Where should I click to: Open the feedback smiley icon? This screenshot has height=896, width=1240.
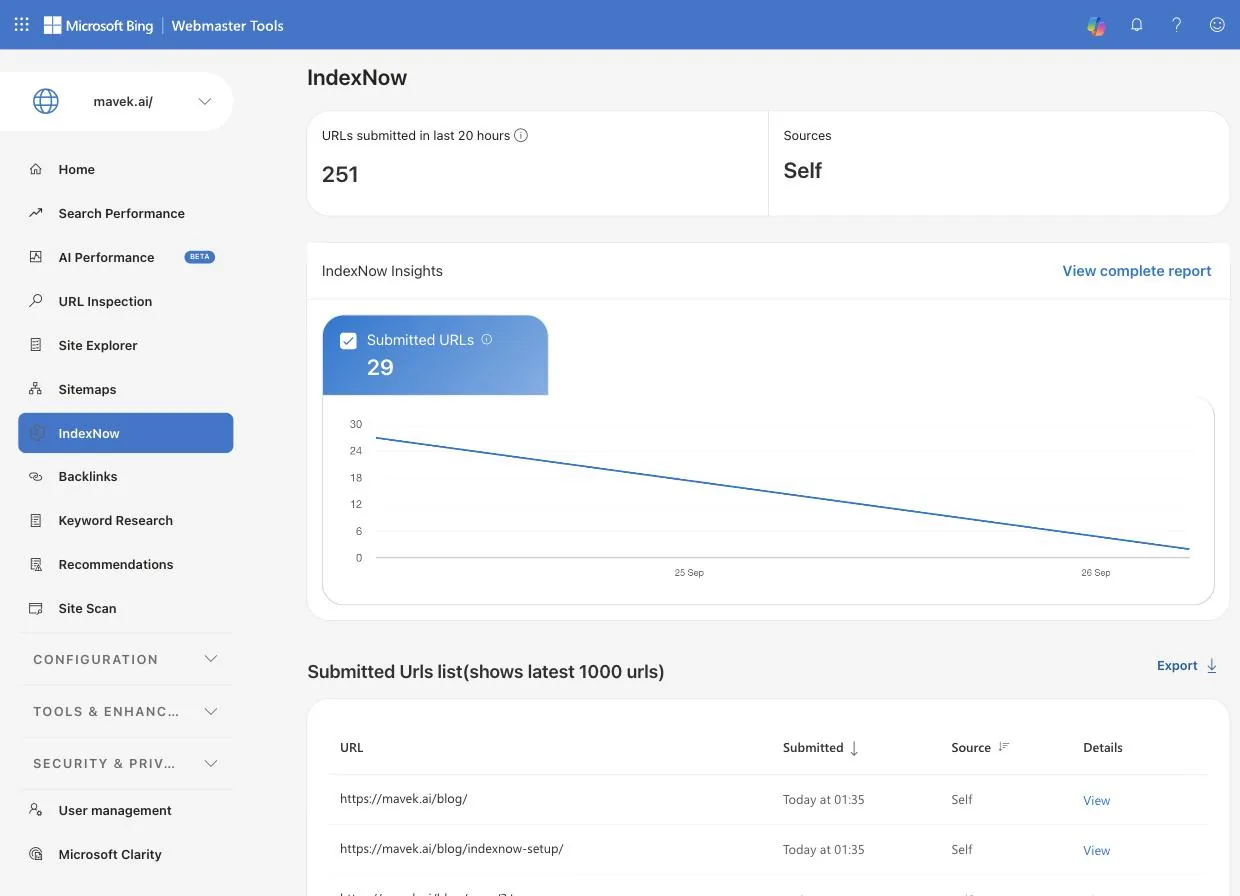pos(1217,25)
